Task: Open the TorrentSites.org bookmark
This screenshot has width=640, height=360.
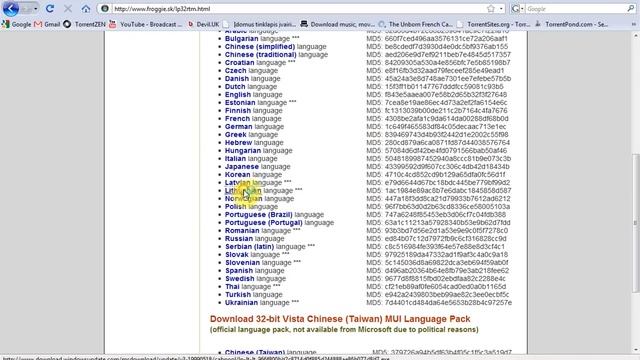Action: (494, 24)
